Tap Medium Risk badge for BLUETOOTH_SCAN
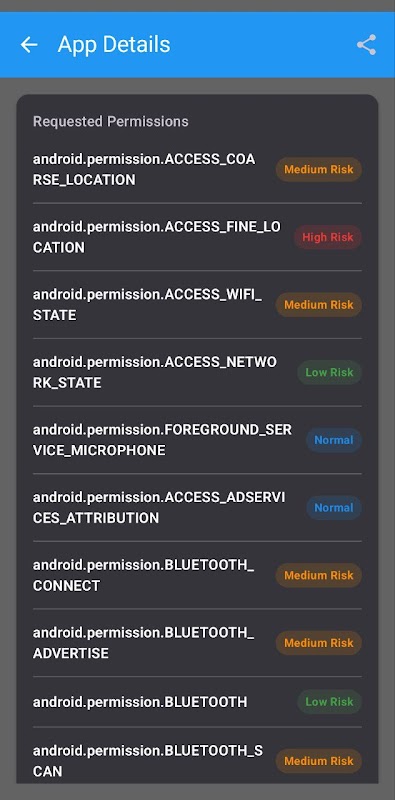395x800 pixels. pyautogui.click(x=319, y=761)
